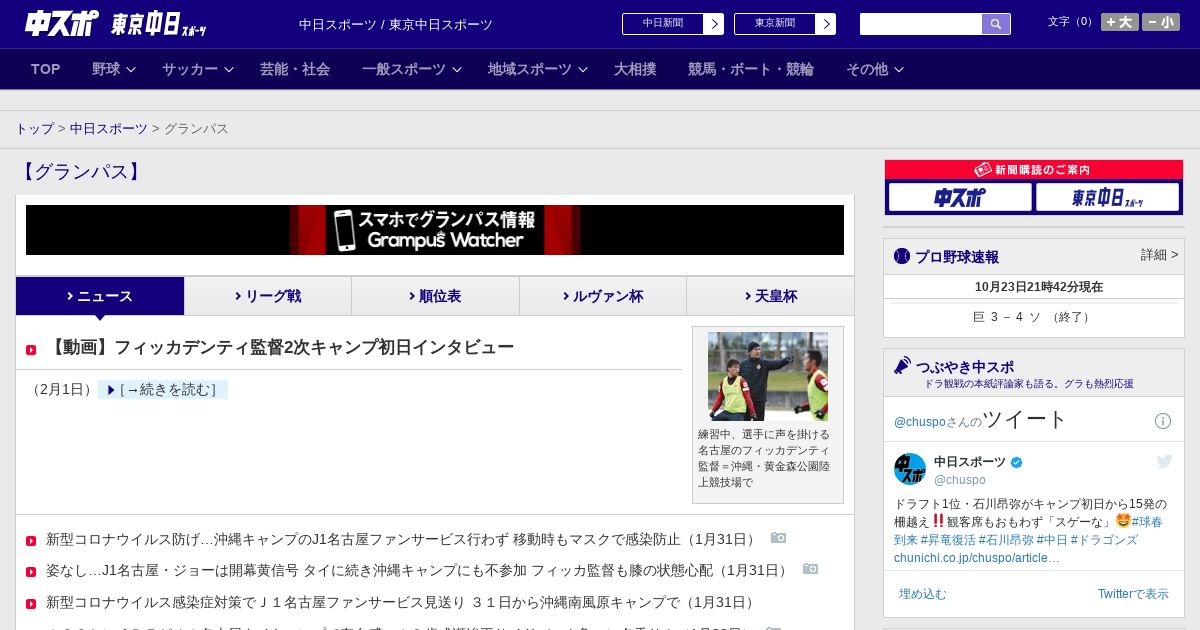Focus the header search field
Screen dimensions: 1200x630
click(921, 24)
